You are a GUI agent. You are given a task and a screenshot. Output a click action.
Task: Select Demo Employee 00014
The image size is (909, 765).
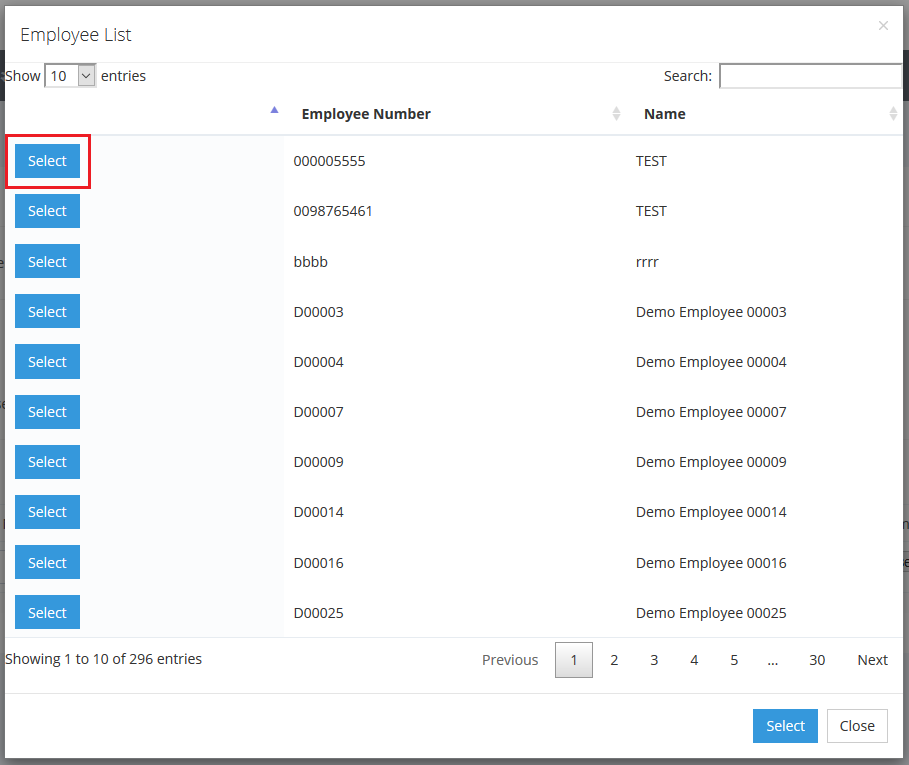(47, 512)
